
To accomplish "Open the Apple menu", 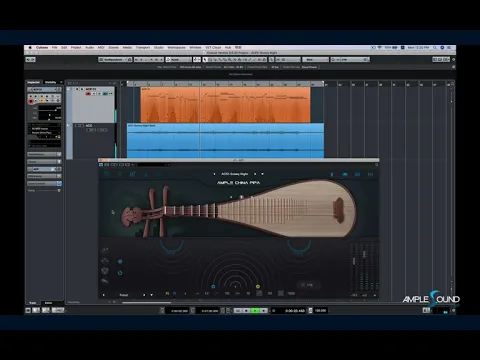I will [x=30, y=48].
